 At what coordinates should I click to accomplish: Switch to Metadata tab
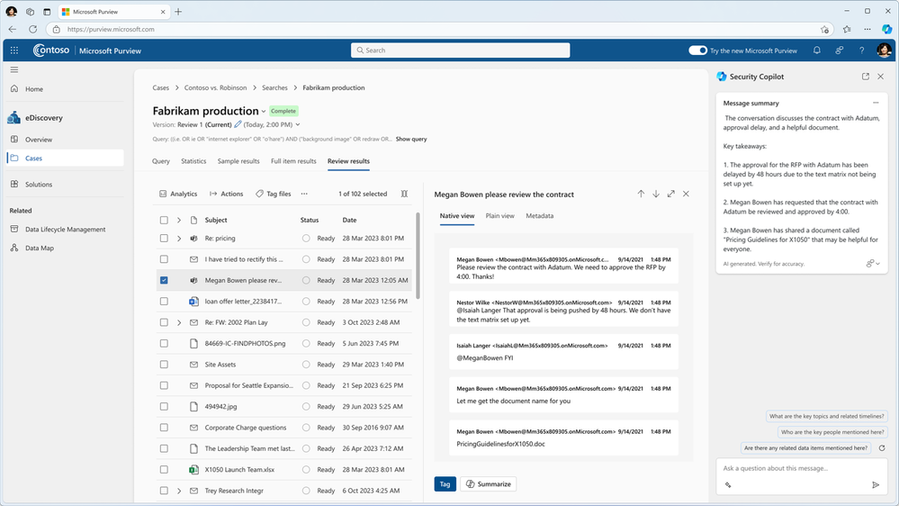tap(540, 216)
